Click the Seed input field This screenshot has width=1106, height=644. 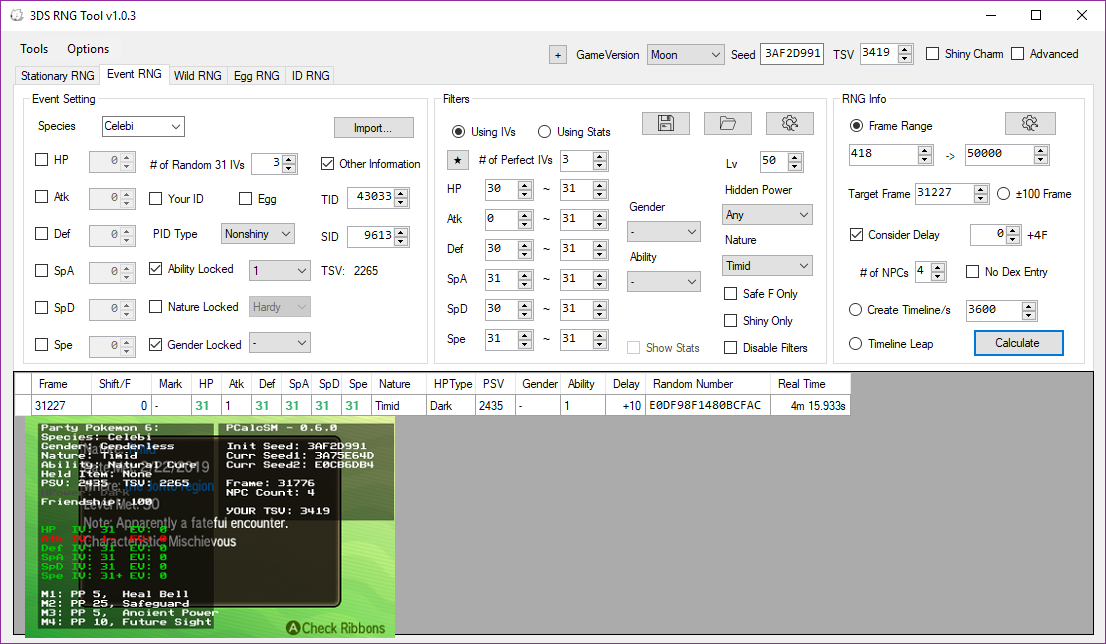[792, 54]
